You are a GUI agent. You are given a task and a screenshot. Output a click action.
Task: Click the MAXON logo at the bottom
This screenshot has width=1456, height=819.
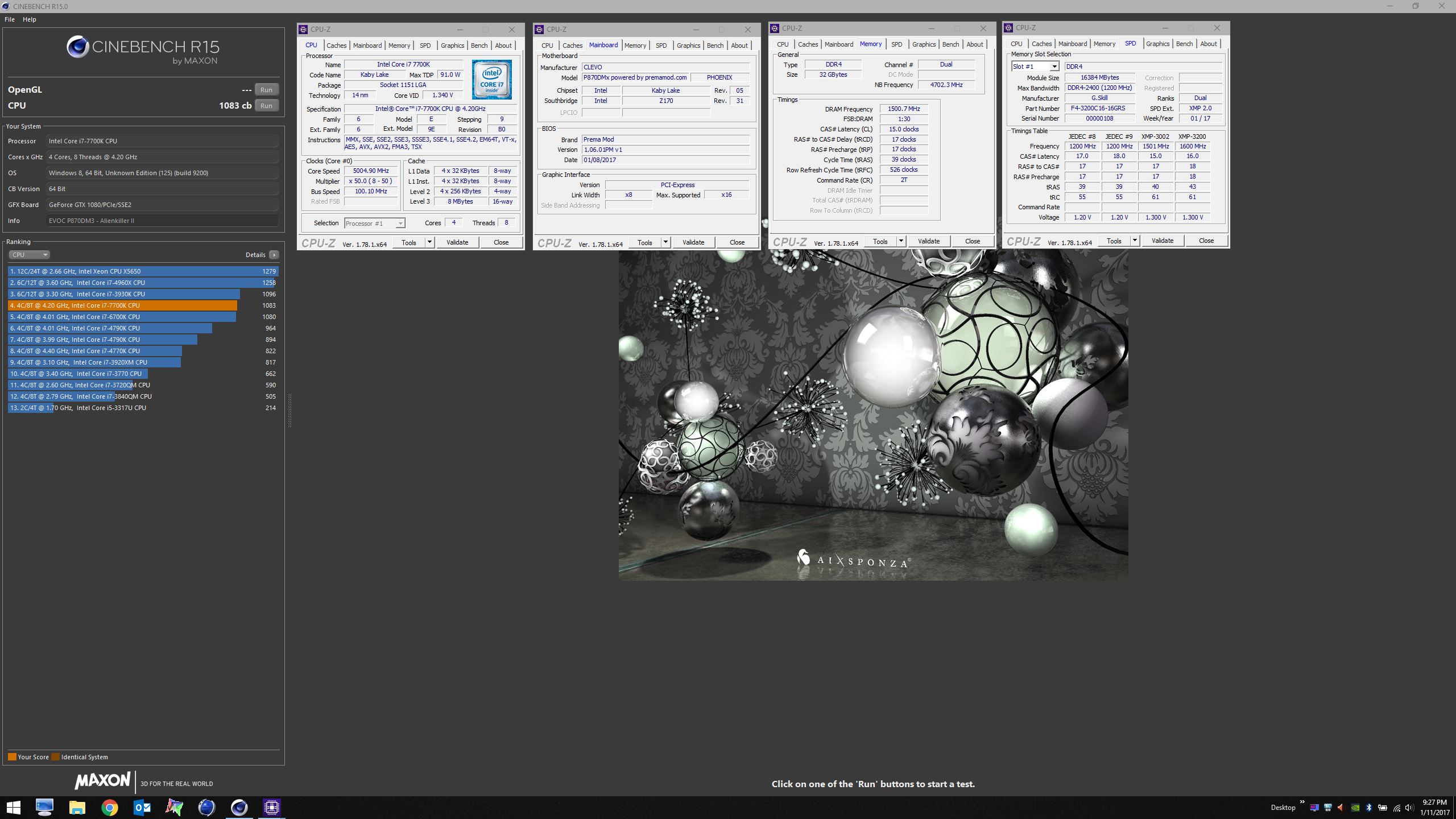pyautogui.click(x=102, y=780)
